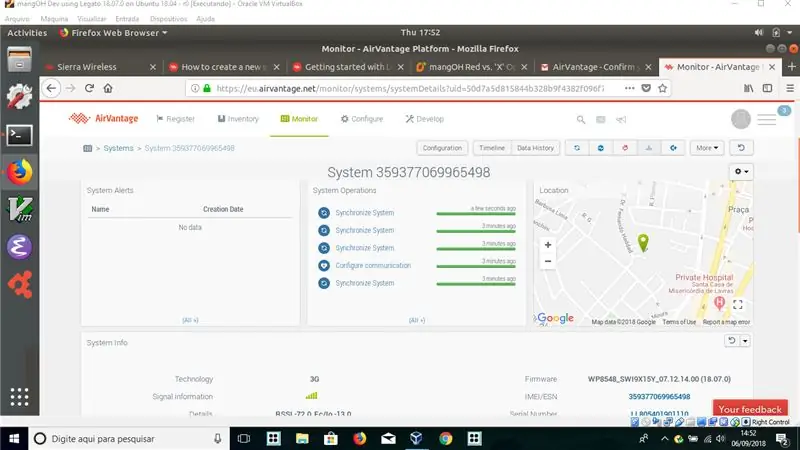Image resolution: width=800 pixels, height=450 pixels.
Task: Open Firefox hamburger menu
Action: (x=790, y=88)
